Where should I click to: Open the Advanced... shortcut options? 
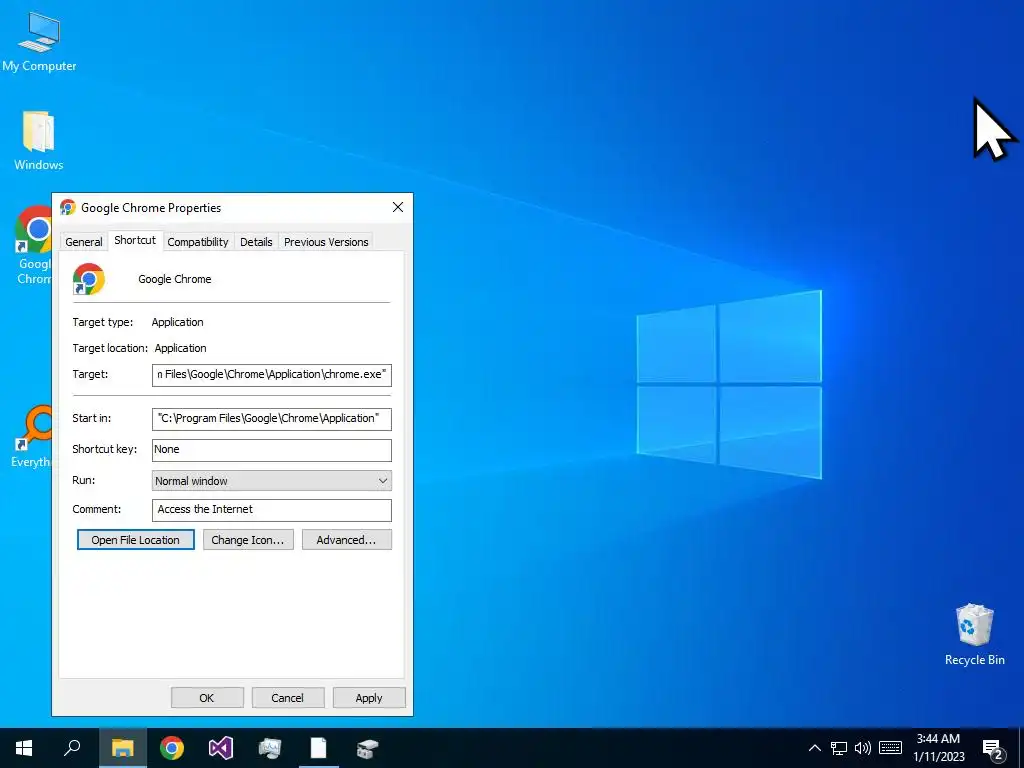347,539
